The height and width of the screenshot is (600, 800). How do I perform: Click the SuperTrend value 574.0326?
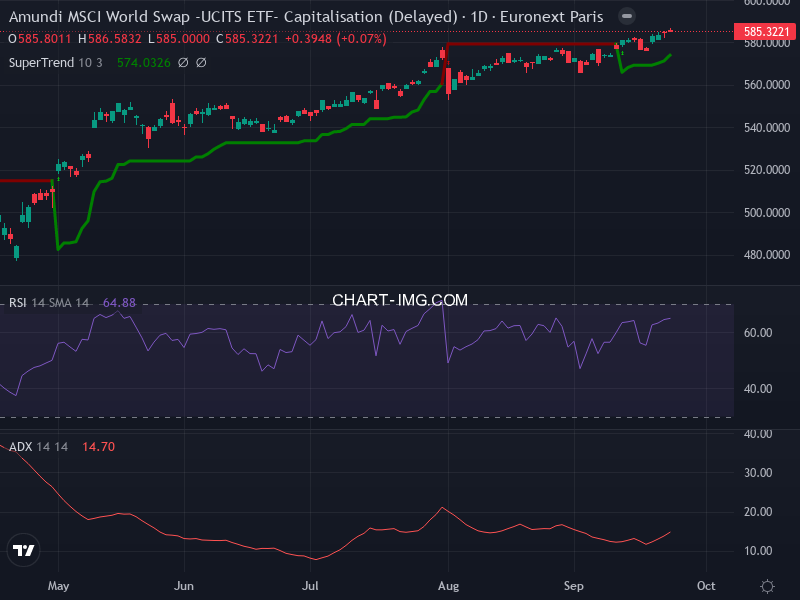pos(144,62)
